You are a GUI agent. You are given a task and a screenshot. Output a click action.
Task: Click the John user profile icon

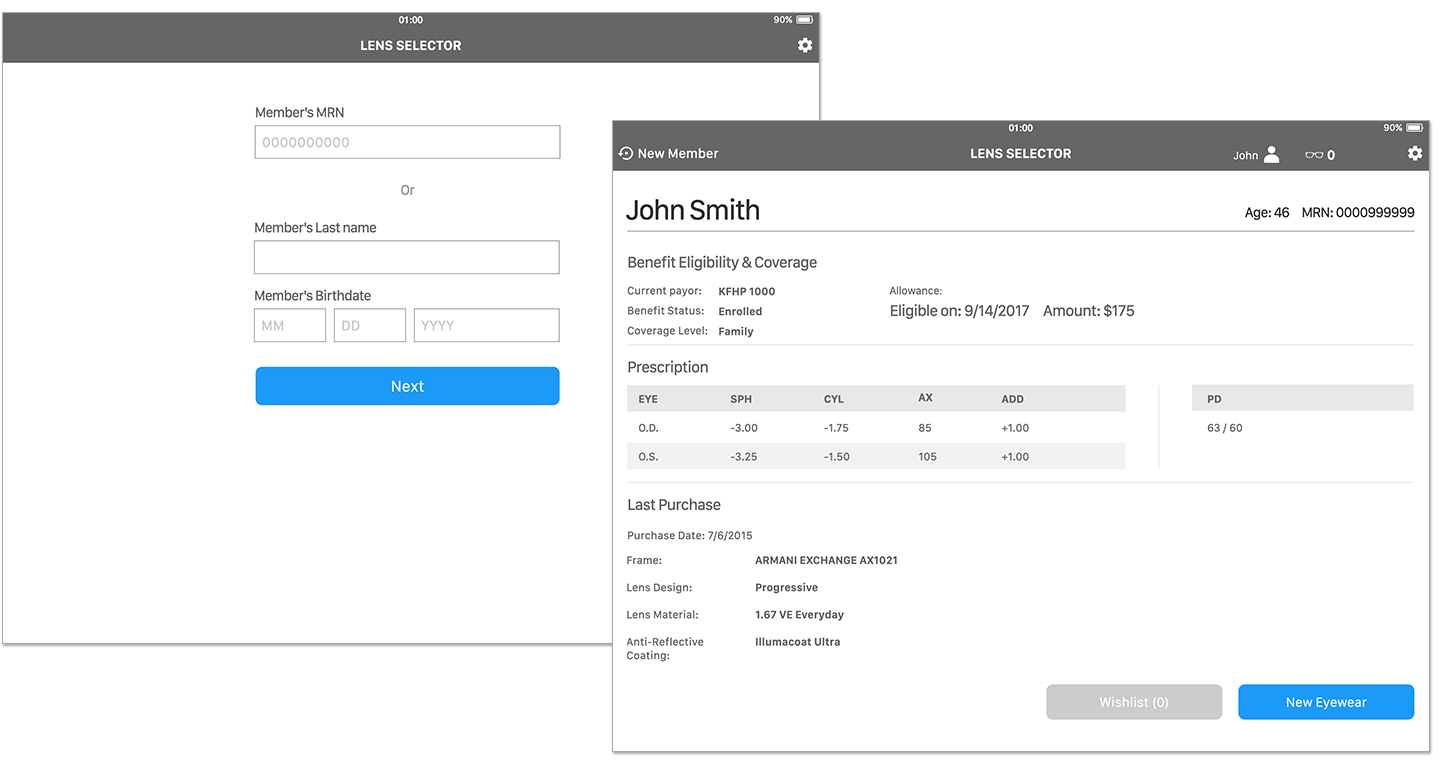[x=1271, y=154]
